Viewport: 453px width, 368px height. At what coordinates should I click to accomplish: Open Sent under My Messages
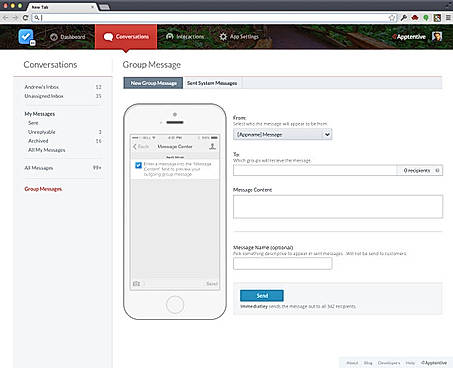coord(33,123)
